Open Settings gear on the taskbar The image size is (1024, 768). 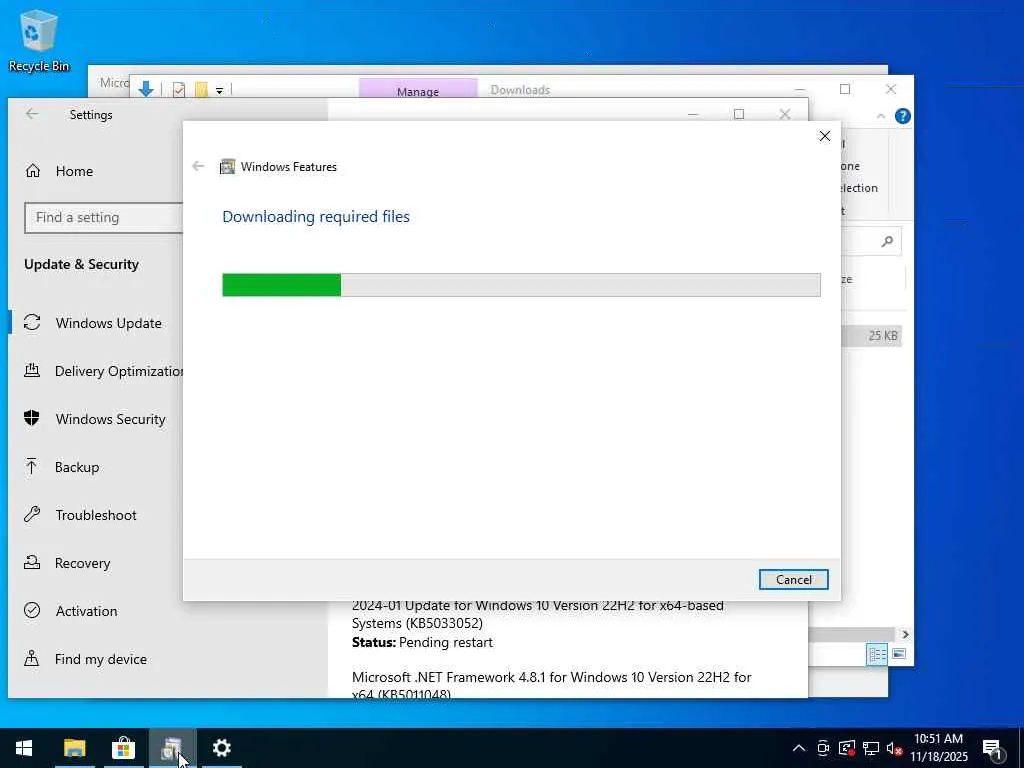click(221, 748)
